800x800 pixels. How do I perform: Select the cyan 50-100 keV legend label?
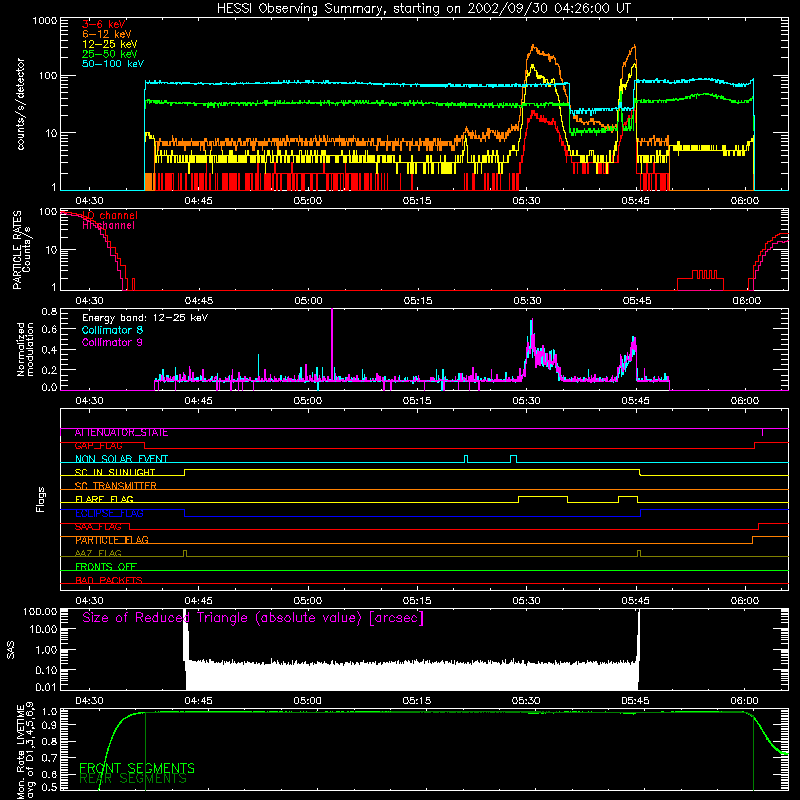coord(113,64)
